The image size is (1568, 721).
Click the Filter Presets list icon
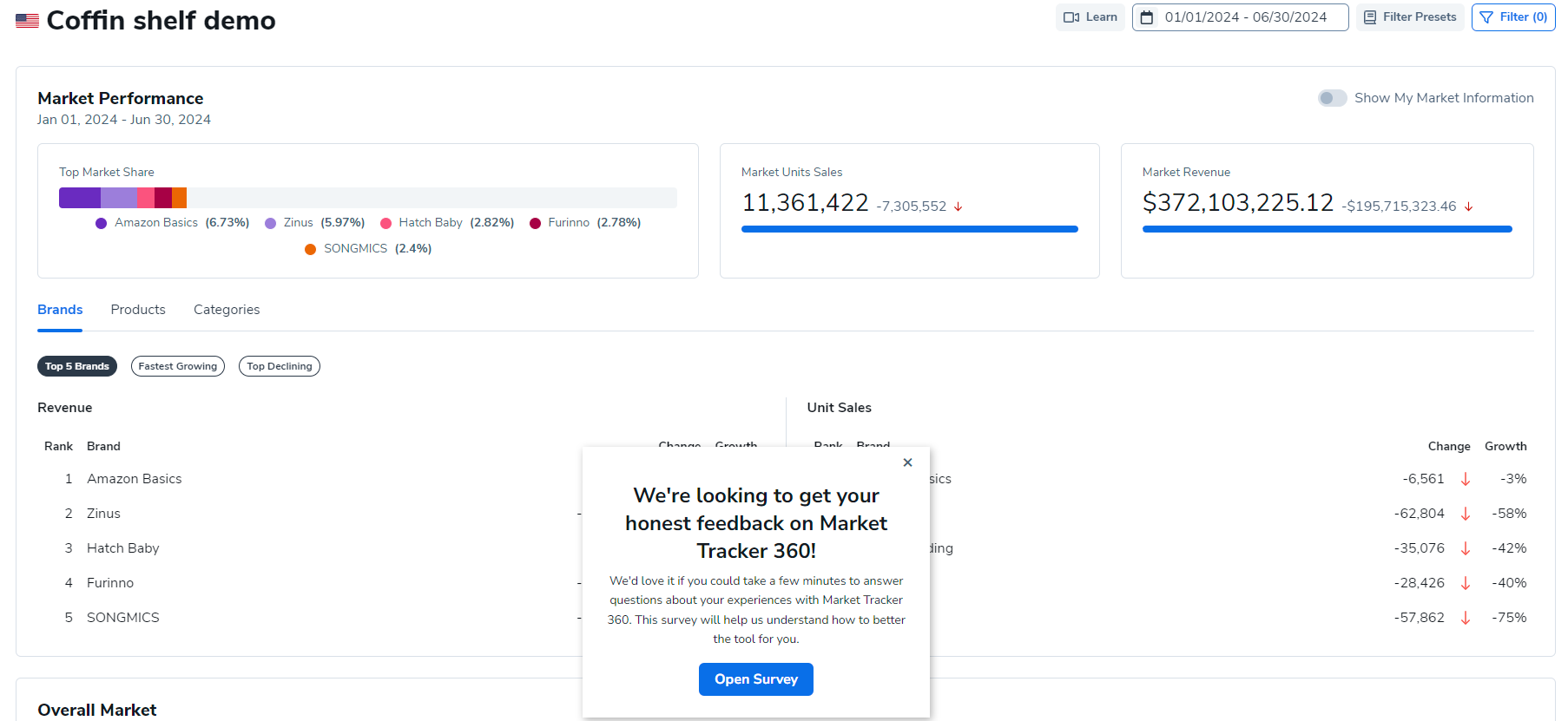[x=1370, y=17]
